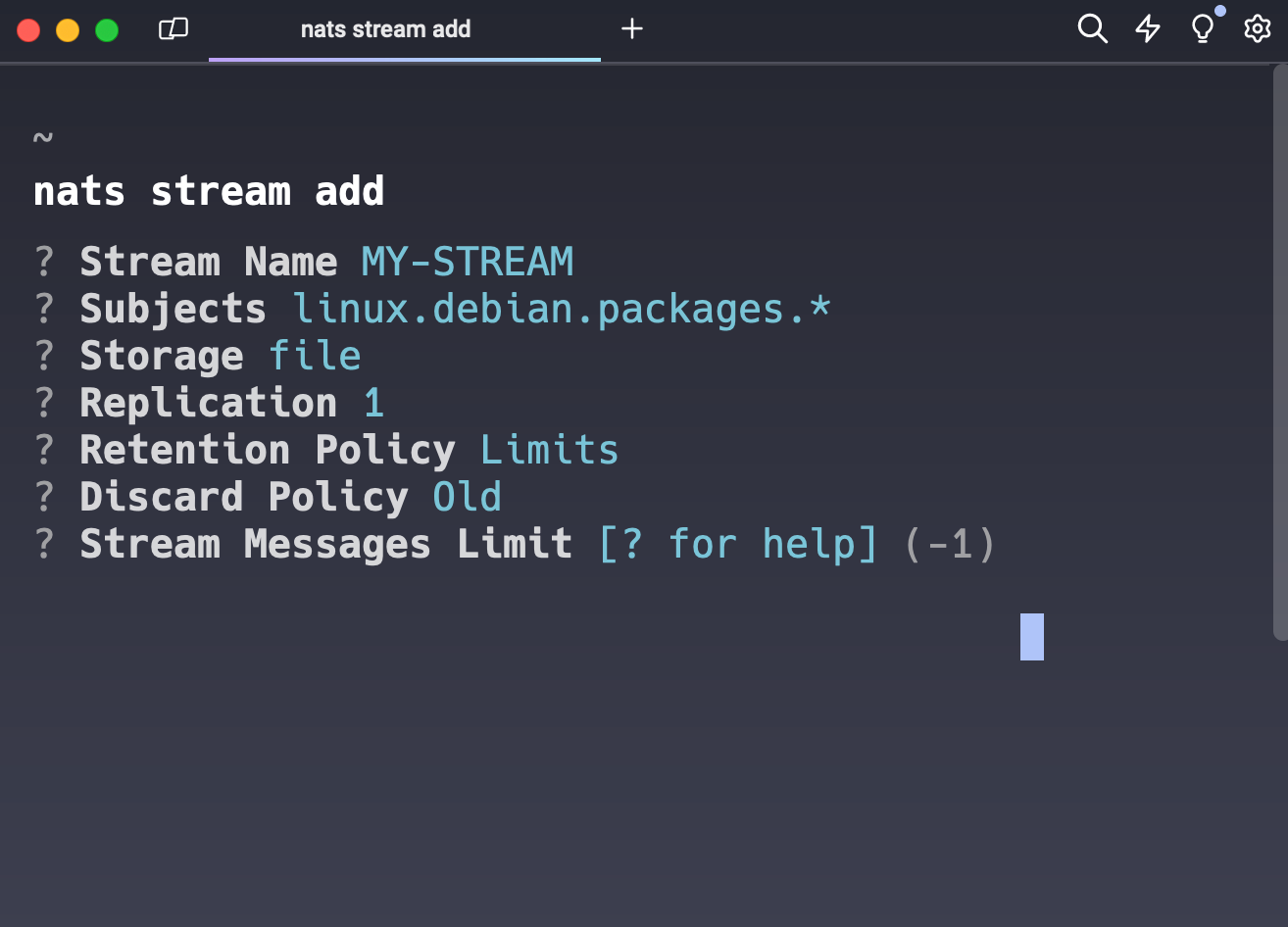The height and width of the screenshot is (927, 1288).
Task: Toggle fullscreen with the green traffic light
Action: click(x=106, y=29)
